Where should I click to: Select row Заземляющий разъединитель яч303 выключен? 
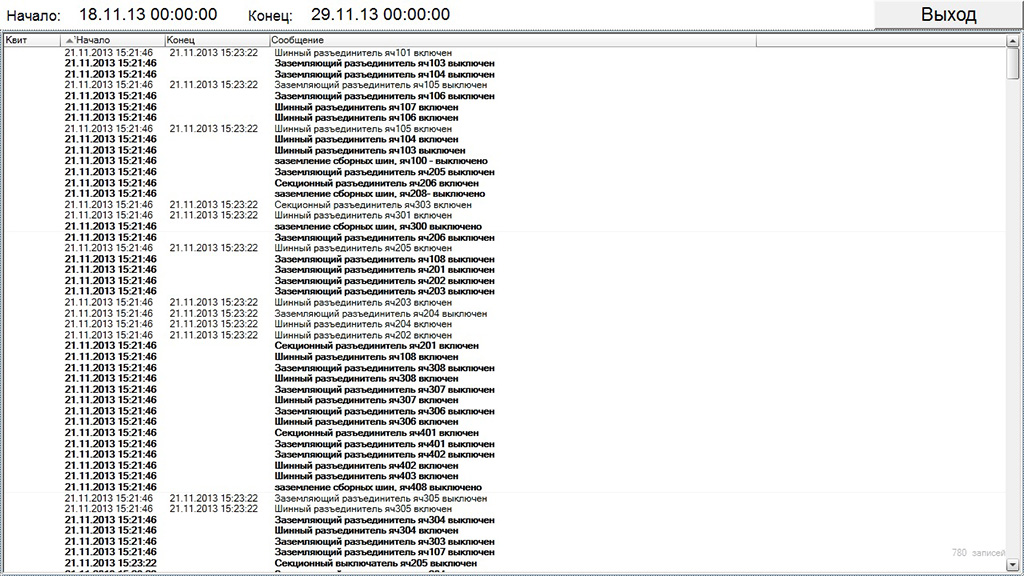[x=504, y=541]
